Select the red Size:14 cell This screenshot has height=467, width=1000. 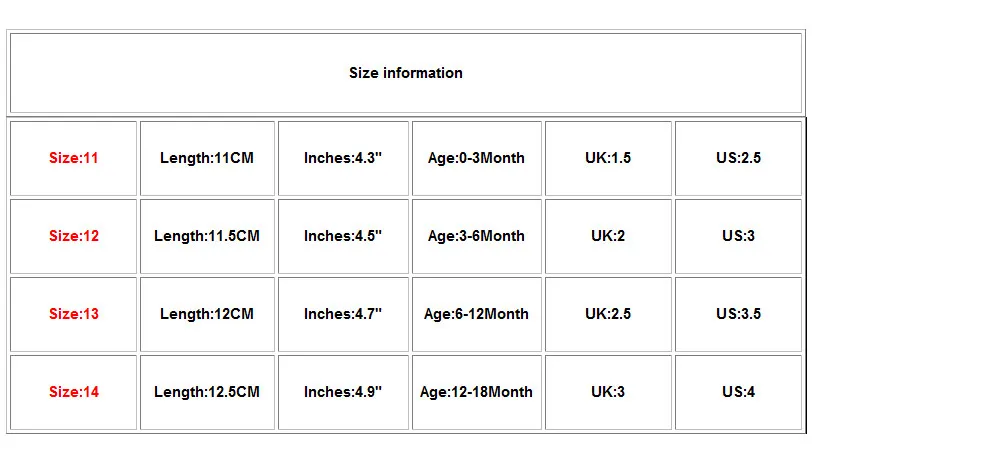coord(73,392)
